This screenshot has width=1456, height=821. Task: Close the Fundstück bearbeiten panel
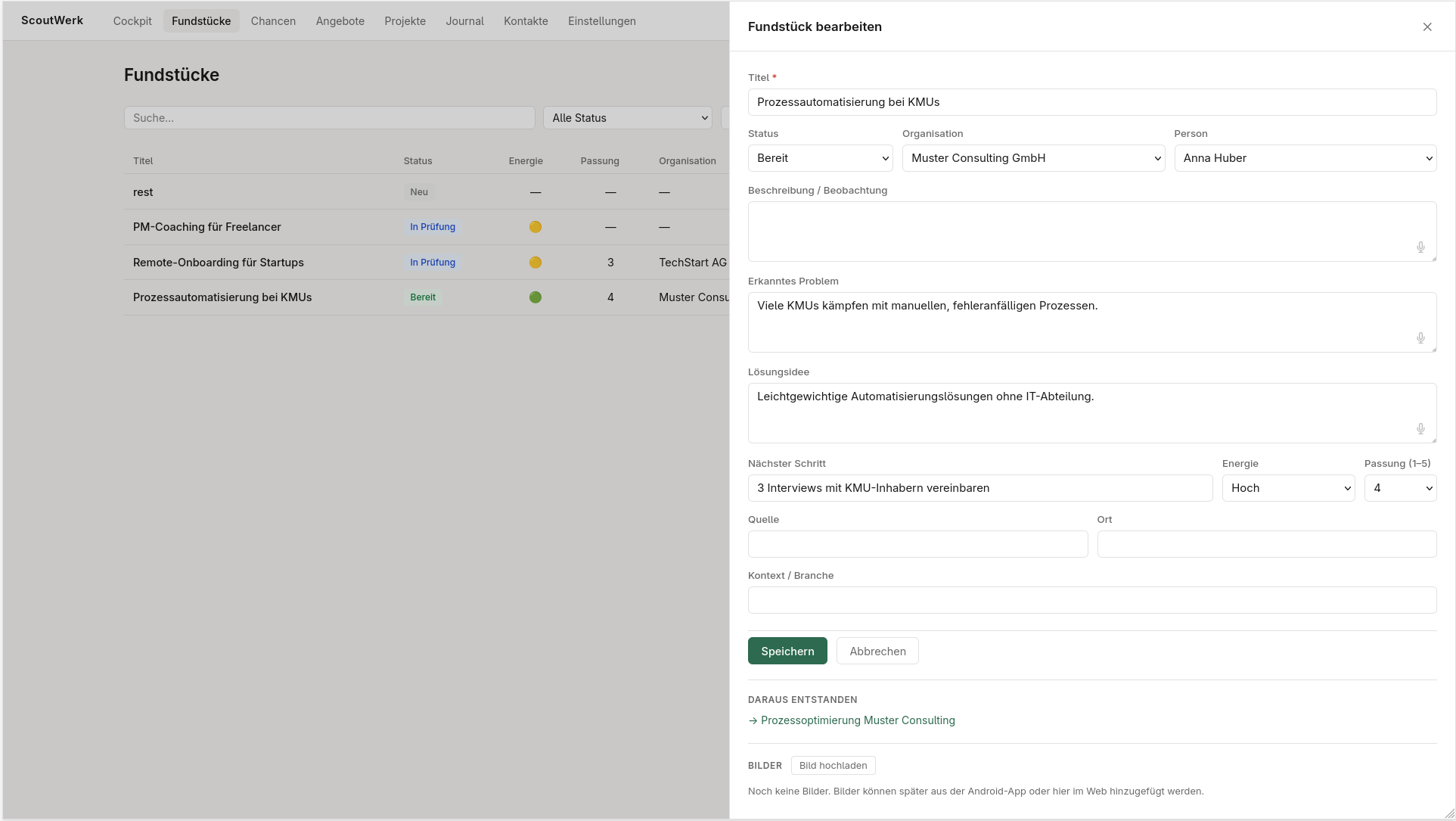tap(1427, 27)
